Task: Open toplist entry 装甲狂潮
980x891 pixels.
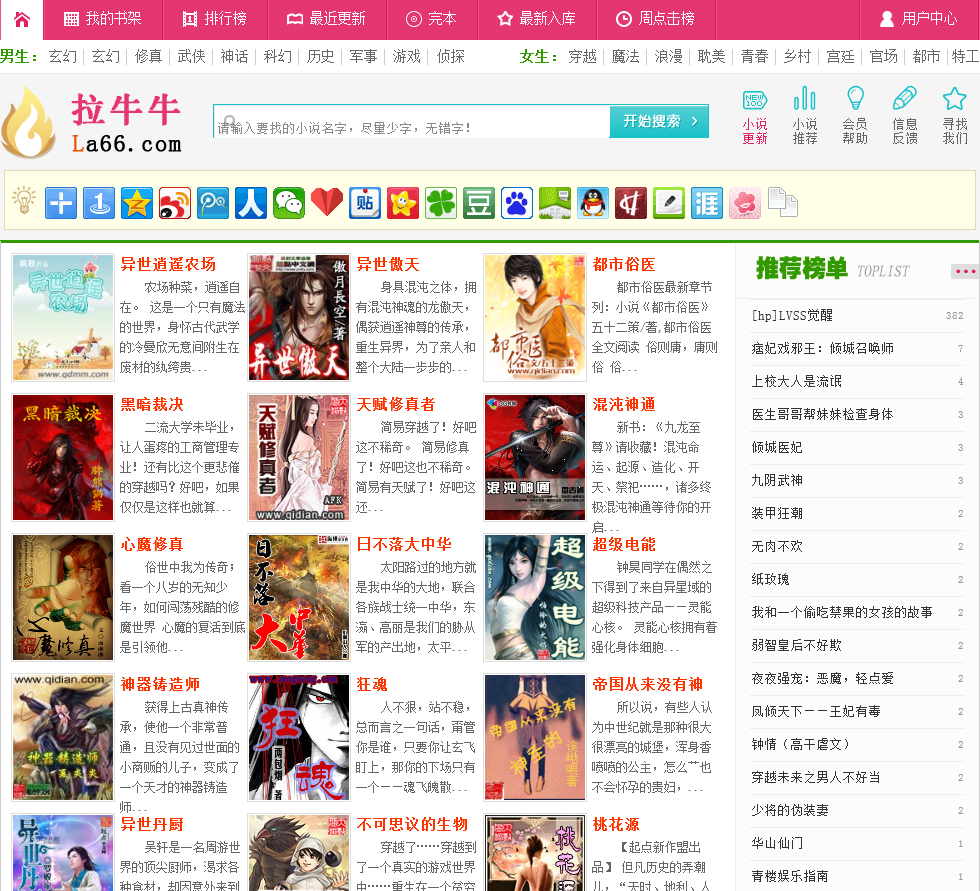Action: pyautogui.click(x=777, y=513)
